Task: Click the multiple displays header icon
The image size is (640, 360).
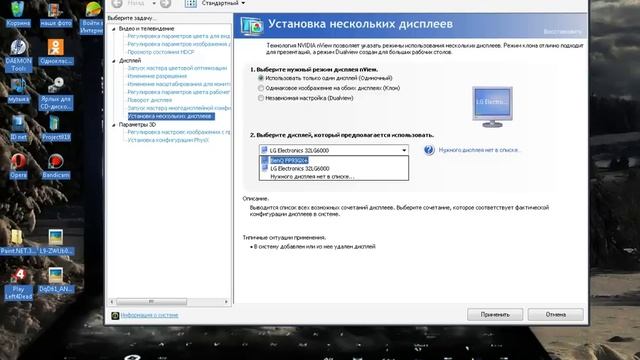Action: point(251,26)
